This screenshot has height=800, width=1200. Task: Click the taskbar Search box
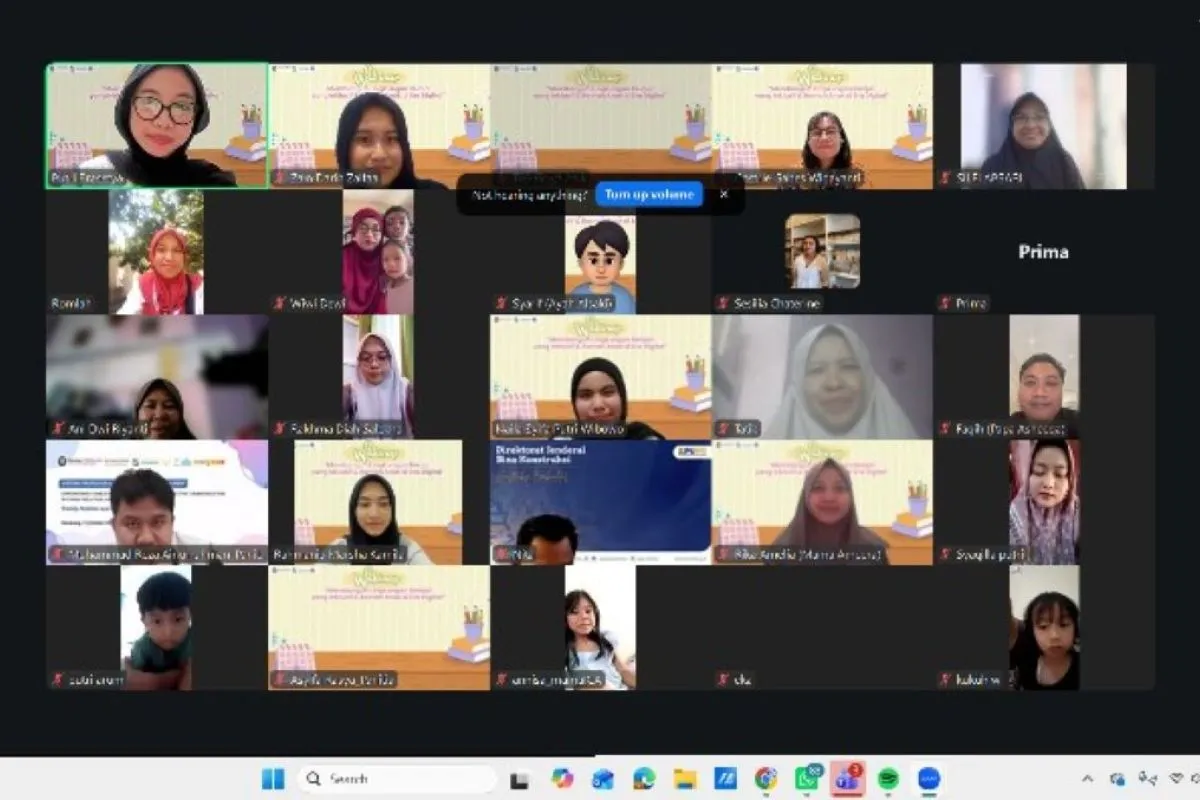(397, 779)
